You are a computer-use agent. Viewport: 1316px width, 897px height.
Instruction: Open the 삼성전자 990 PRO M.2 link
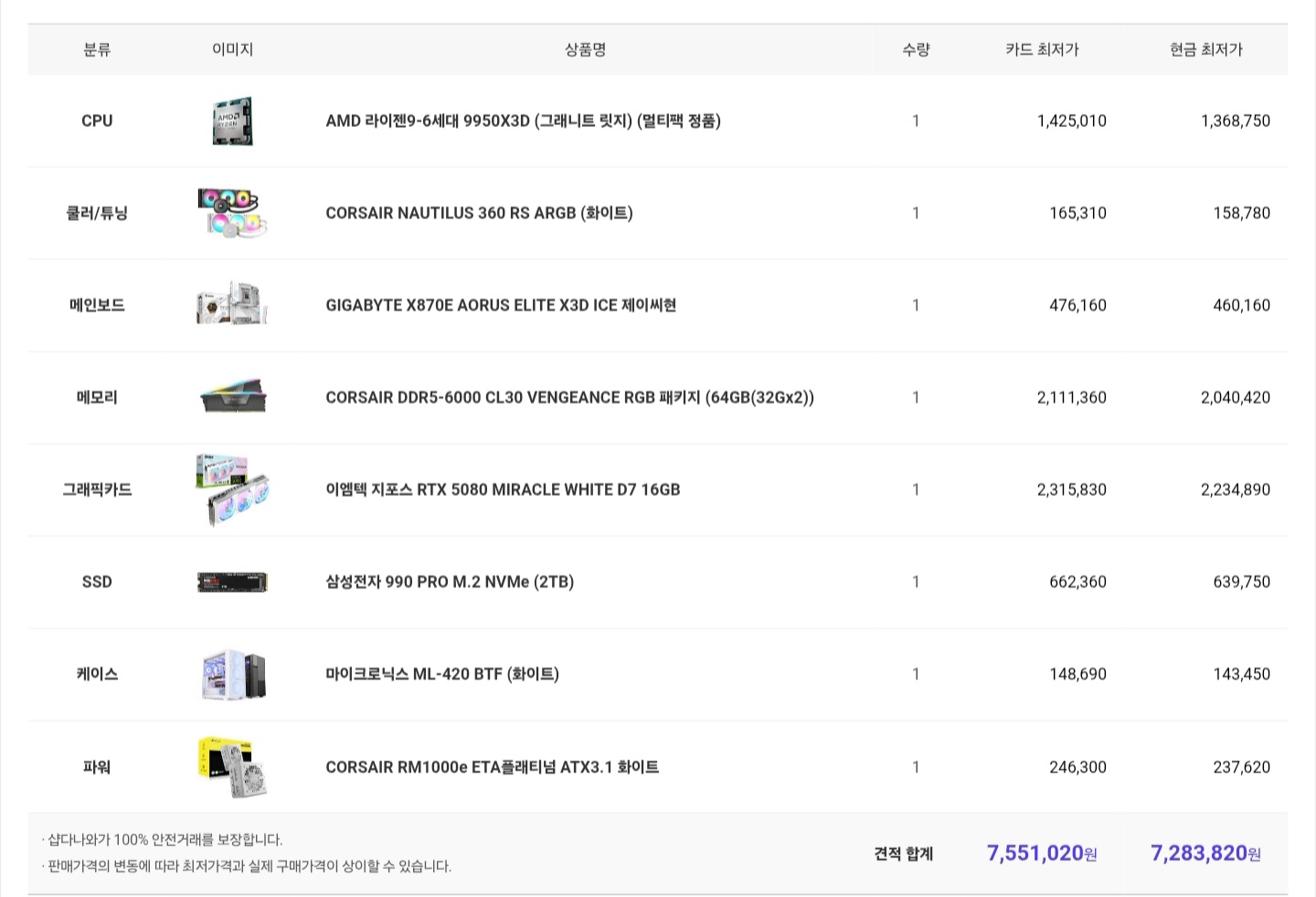(x=450, y=582)
